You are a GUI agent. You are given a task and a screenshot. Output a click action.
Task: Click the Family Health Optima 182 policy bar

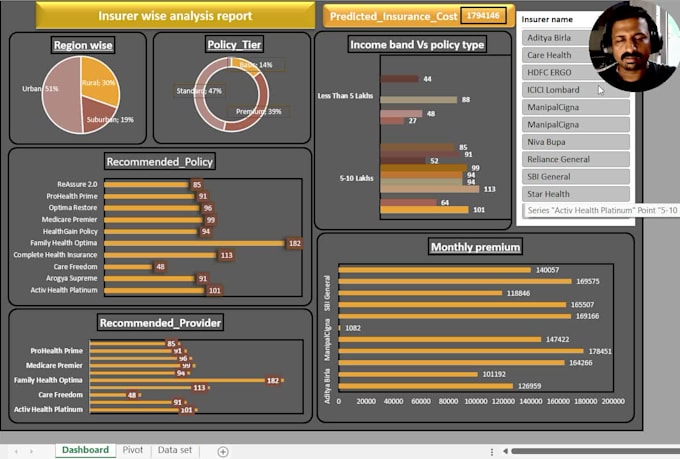click(x=194, y=243)
